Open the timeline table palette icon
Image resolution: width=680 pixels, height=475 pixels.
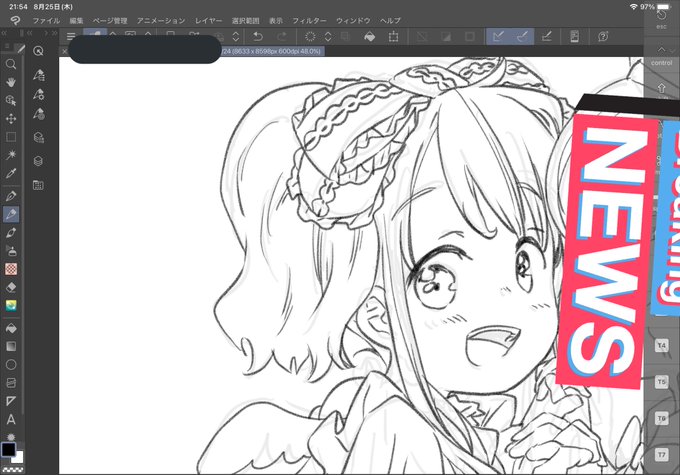(x=38, y=185)
